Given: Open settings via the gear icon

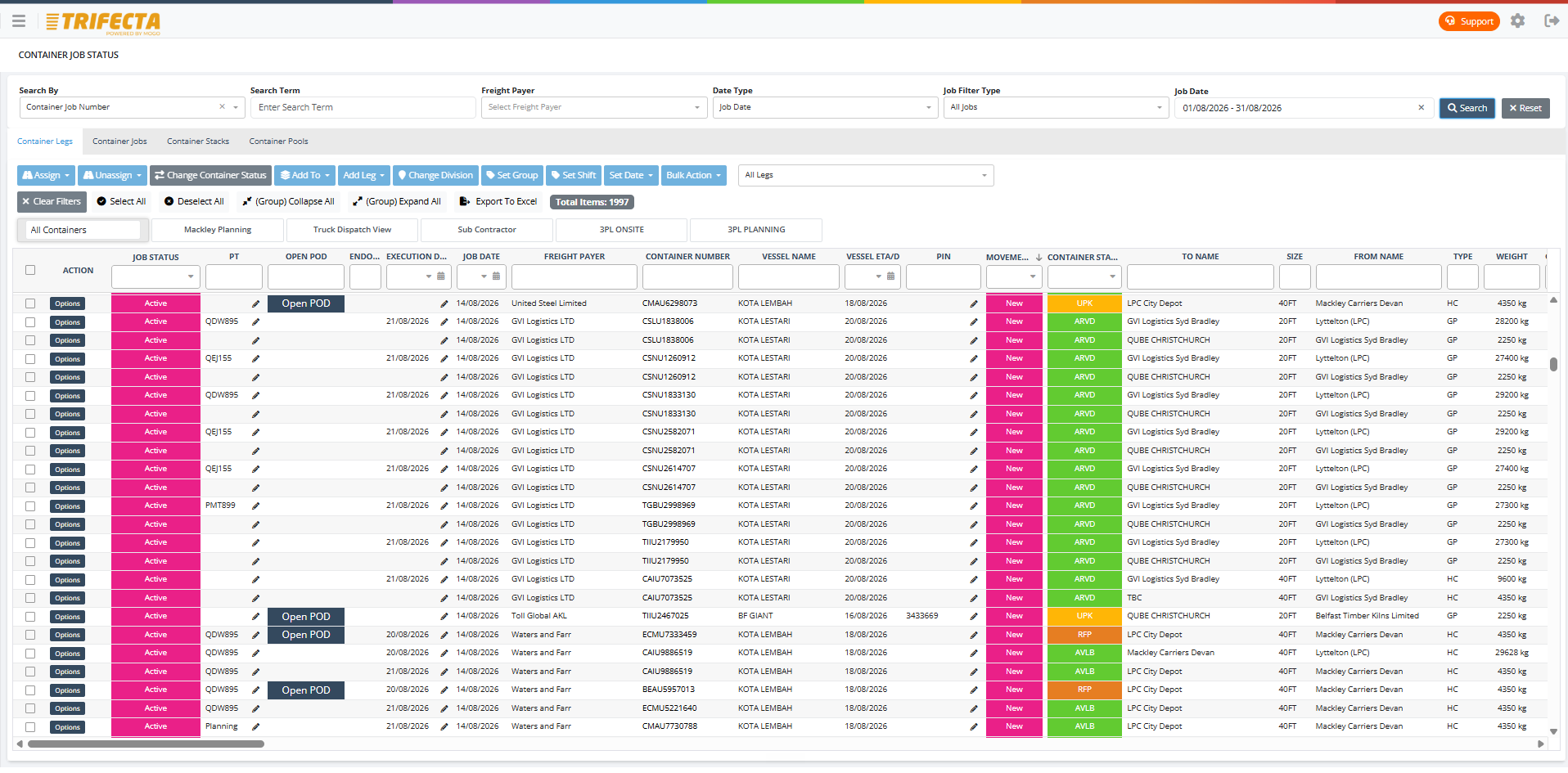Looking at the screenshot, I should [x=1517, y=21].
